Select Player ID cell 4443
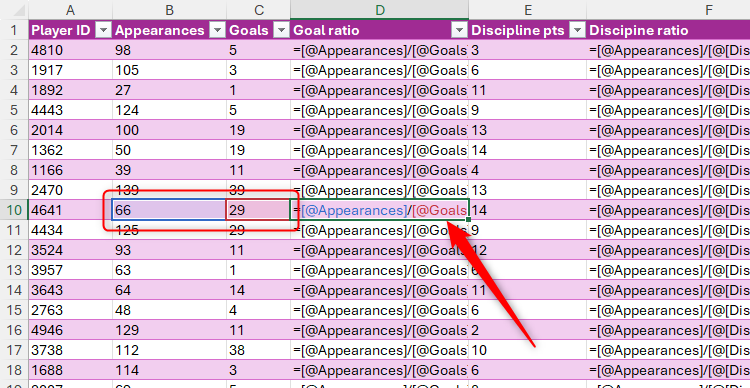The height and width of the screenshot is (388, 750). [x=70, y=110]
